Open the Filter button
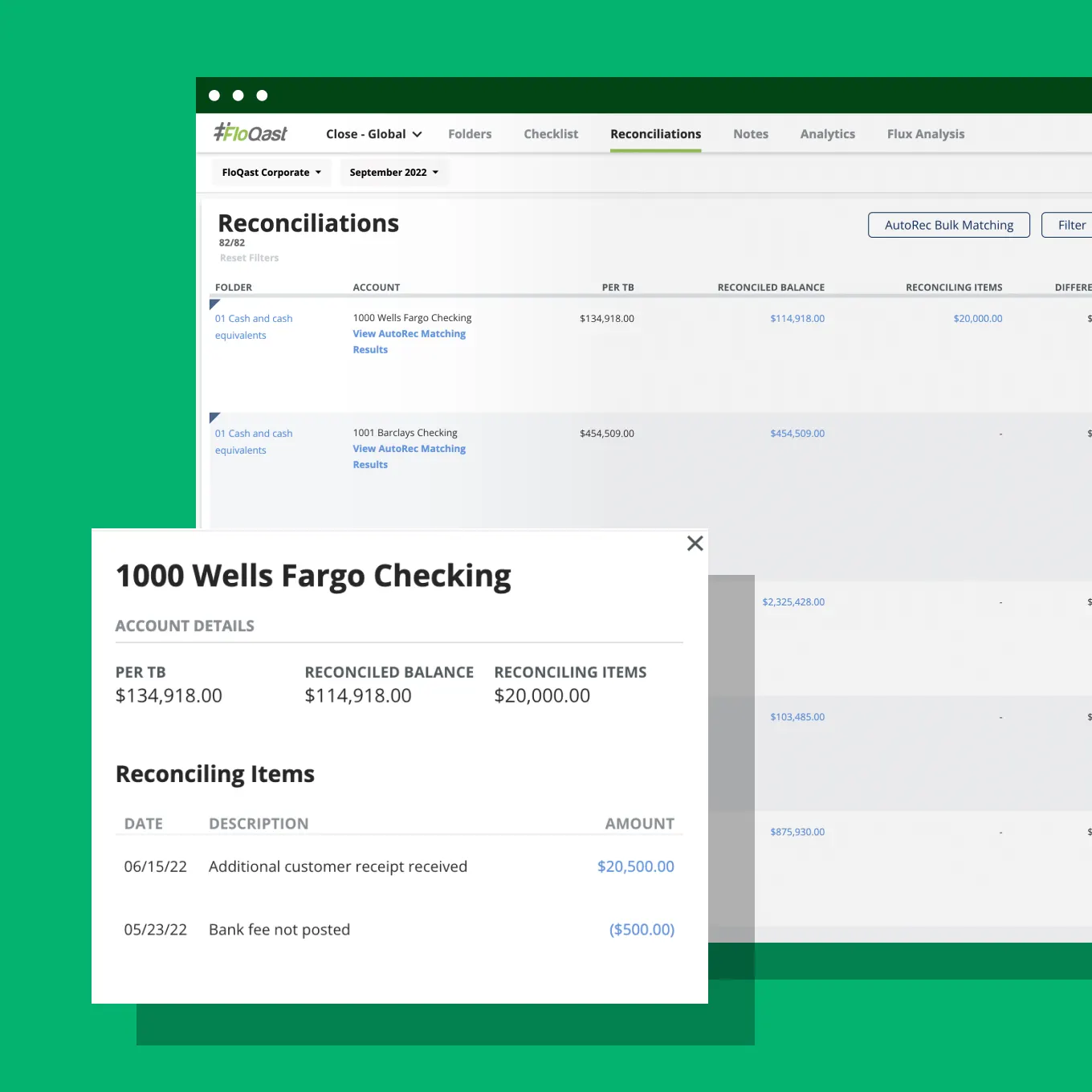The image size is (1092, 1092). (x=1068, y=225)
